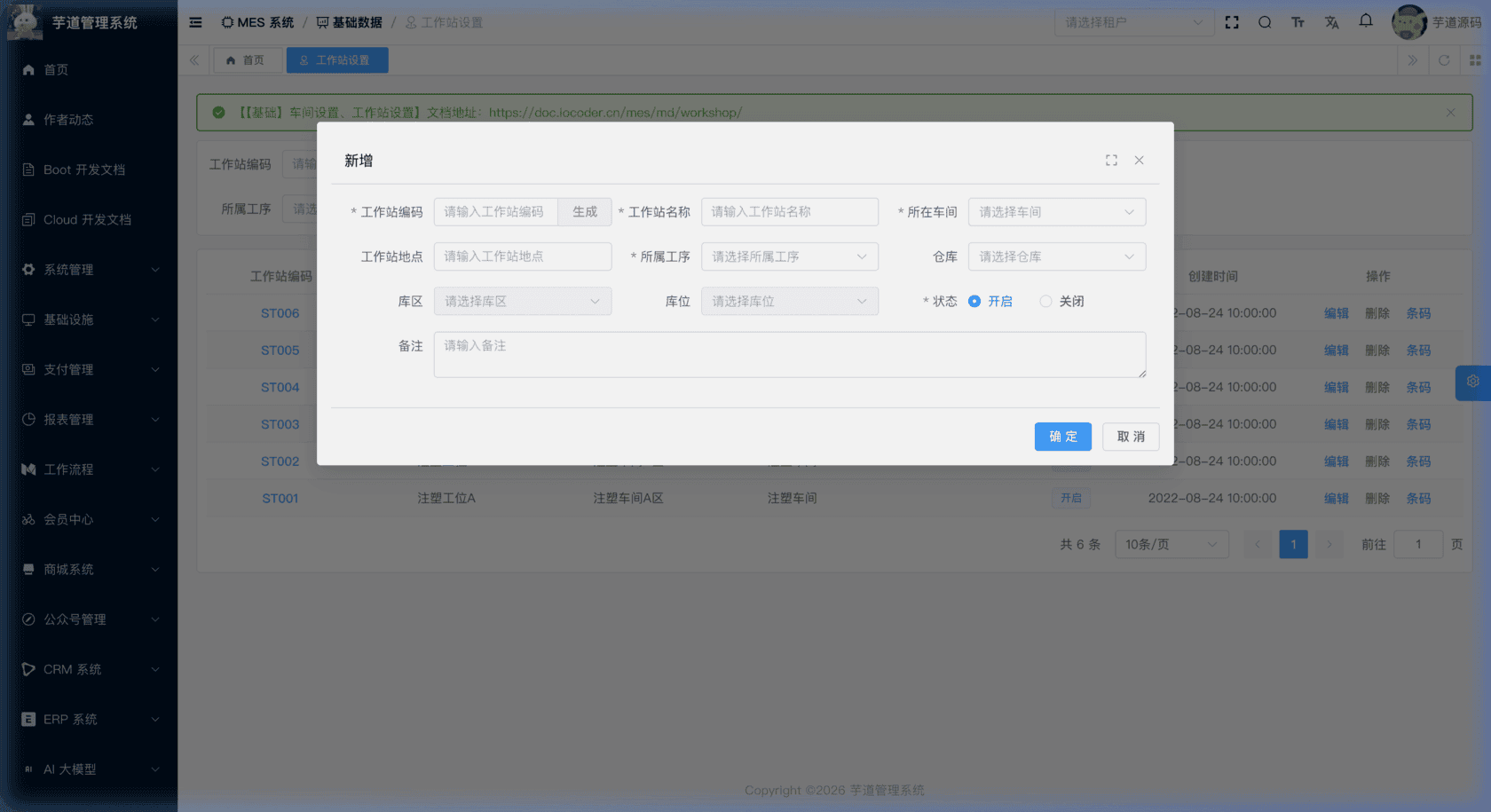Screen dimensions: 1491x812
Task: Open the 请选择租户 dropdown
Action: pos(1134,22)
